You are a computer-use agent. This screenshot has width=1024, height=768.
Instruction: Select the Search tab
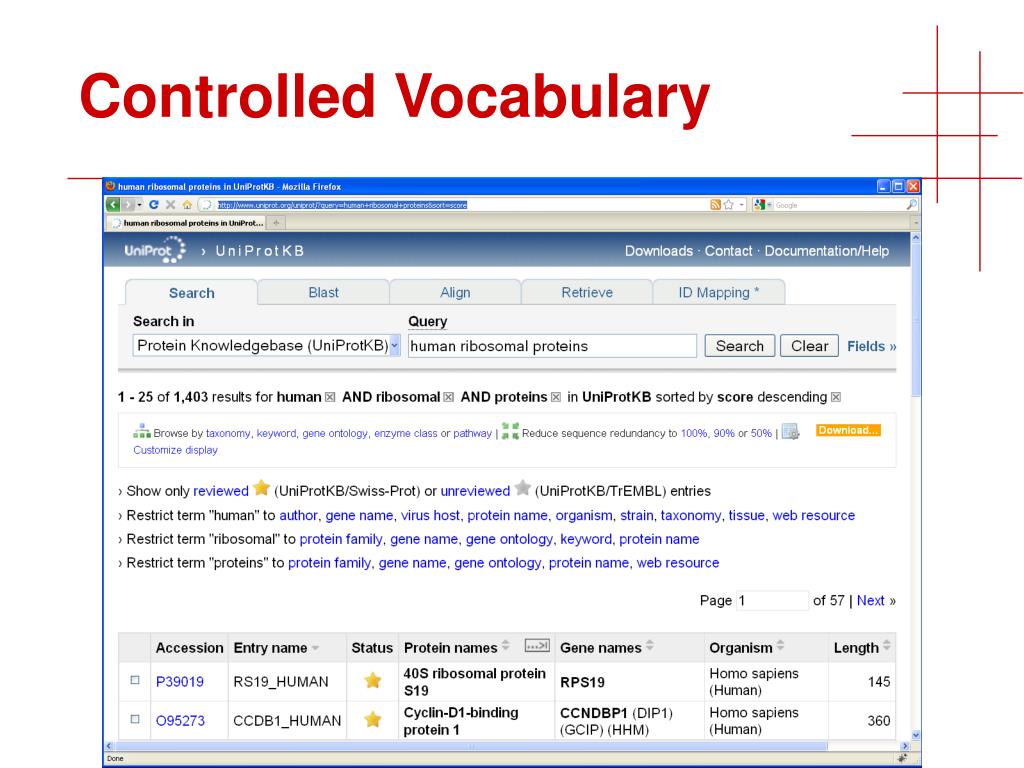click(x=191, y=293)
